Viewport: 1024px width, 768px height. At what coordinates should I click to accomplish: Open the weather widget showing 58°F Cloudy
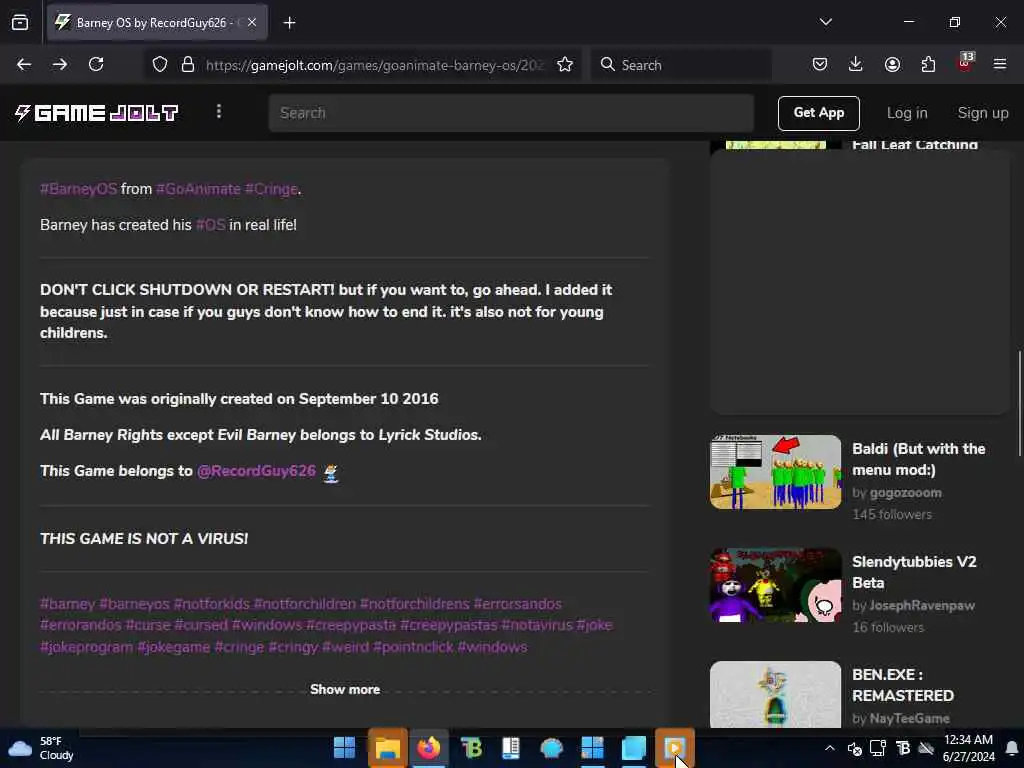tap(42, 748)
